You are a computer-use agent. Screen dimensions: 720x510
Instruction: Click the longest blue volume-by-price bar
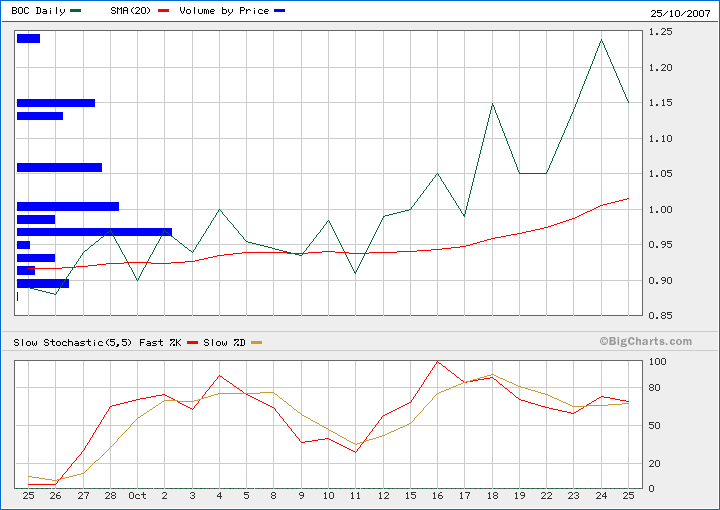[x=94, y=231]
